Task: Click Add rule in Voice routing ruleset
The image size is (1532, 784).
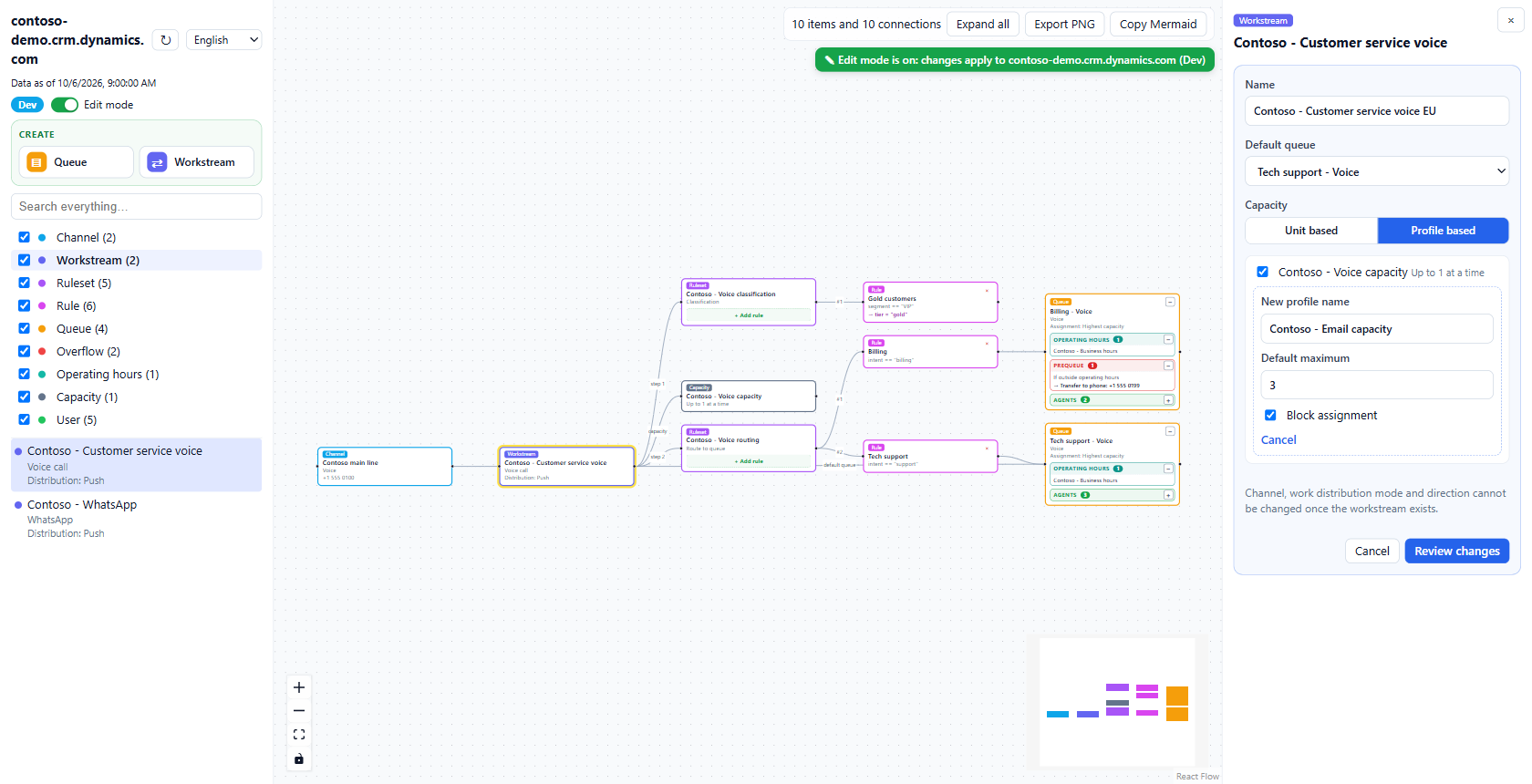Action: click(749, 461)
